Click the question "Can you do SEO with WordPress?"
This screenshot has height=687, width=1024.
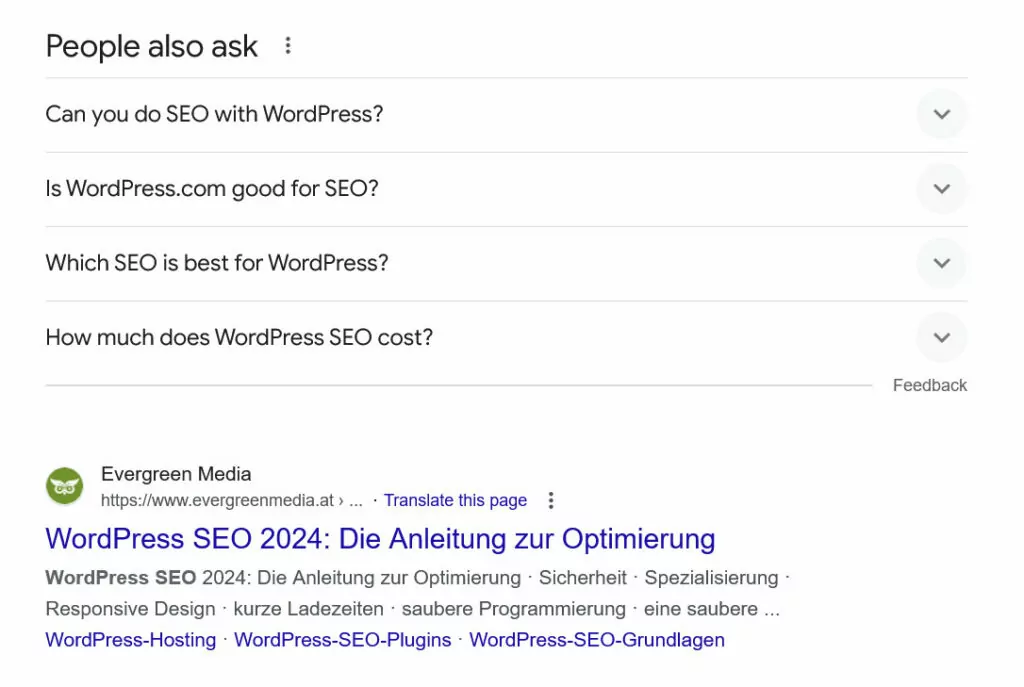(x=214, y=114)
